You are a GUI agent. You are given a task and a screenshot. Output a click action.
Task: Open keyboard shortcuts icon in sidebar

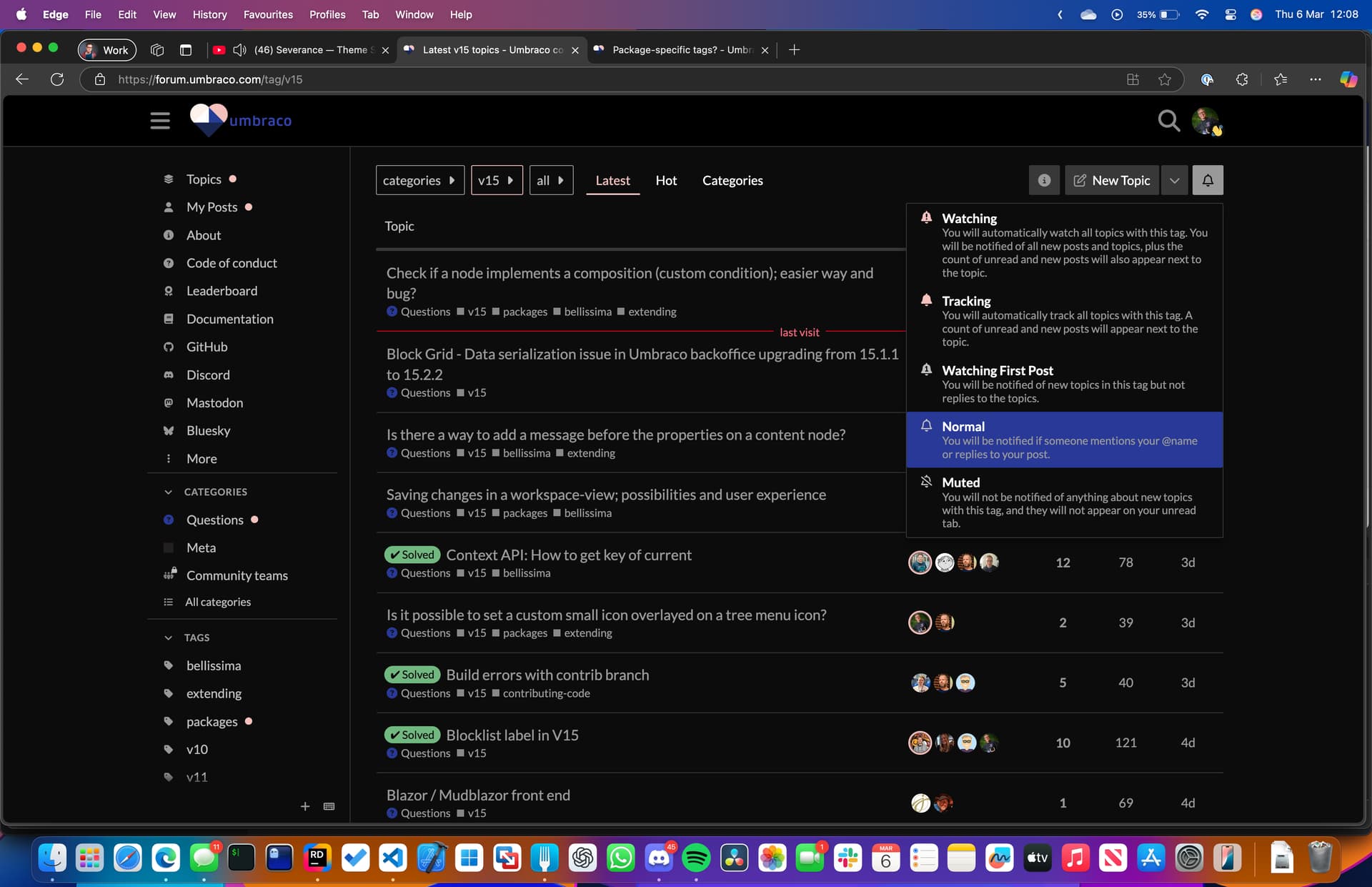[329, 806]
